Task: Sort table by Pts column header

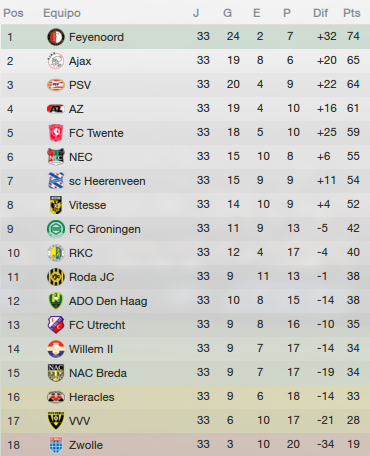Action: tap(352, 13)
